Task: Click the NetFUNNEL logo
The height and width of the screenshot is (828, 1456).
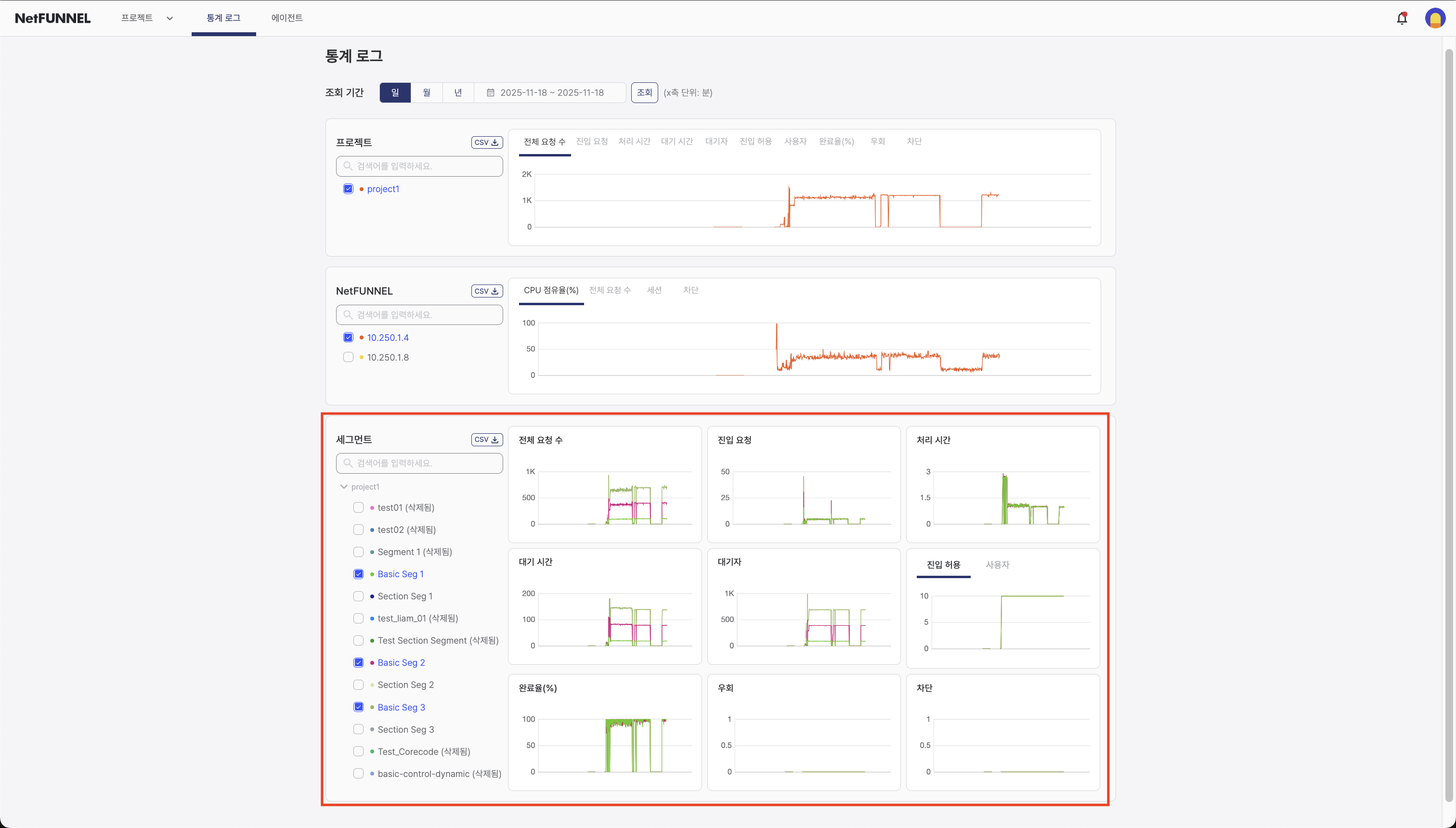Action: click(52, 18)
